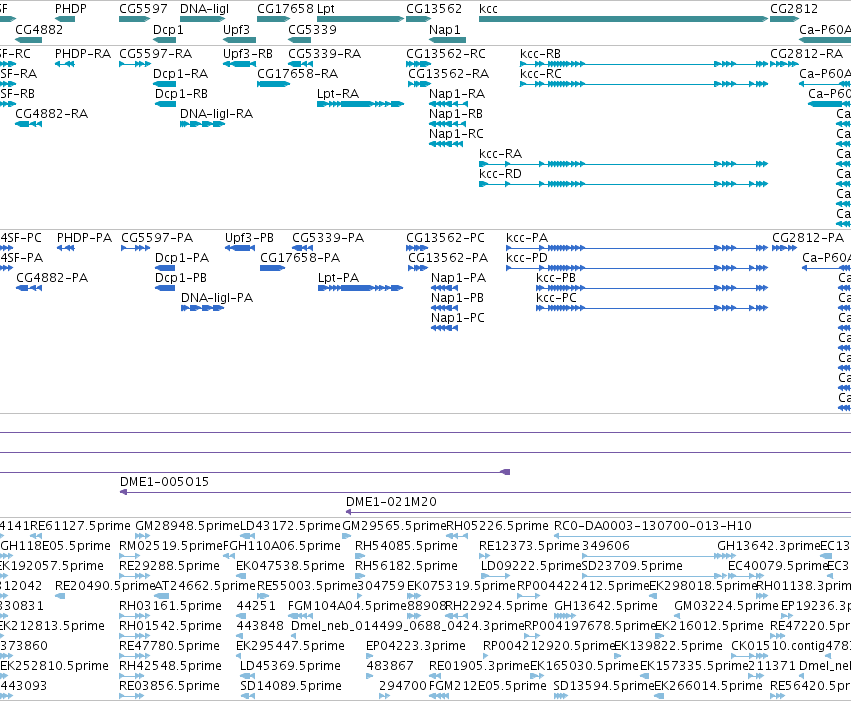Open the Upf3-RB transcript

pos(239,64)
